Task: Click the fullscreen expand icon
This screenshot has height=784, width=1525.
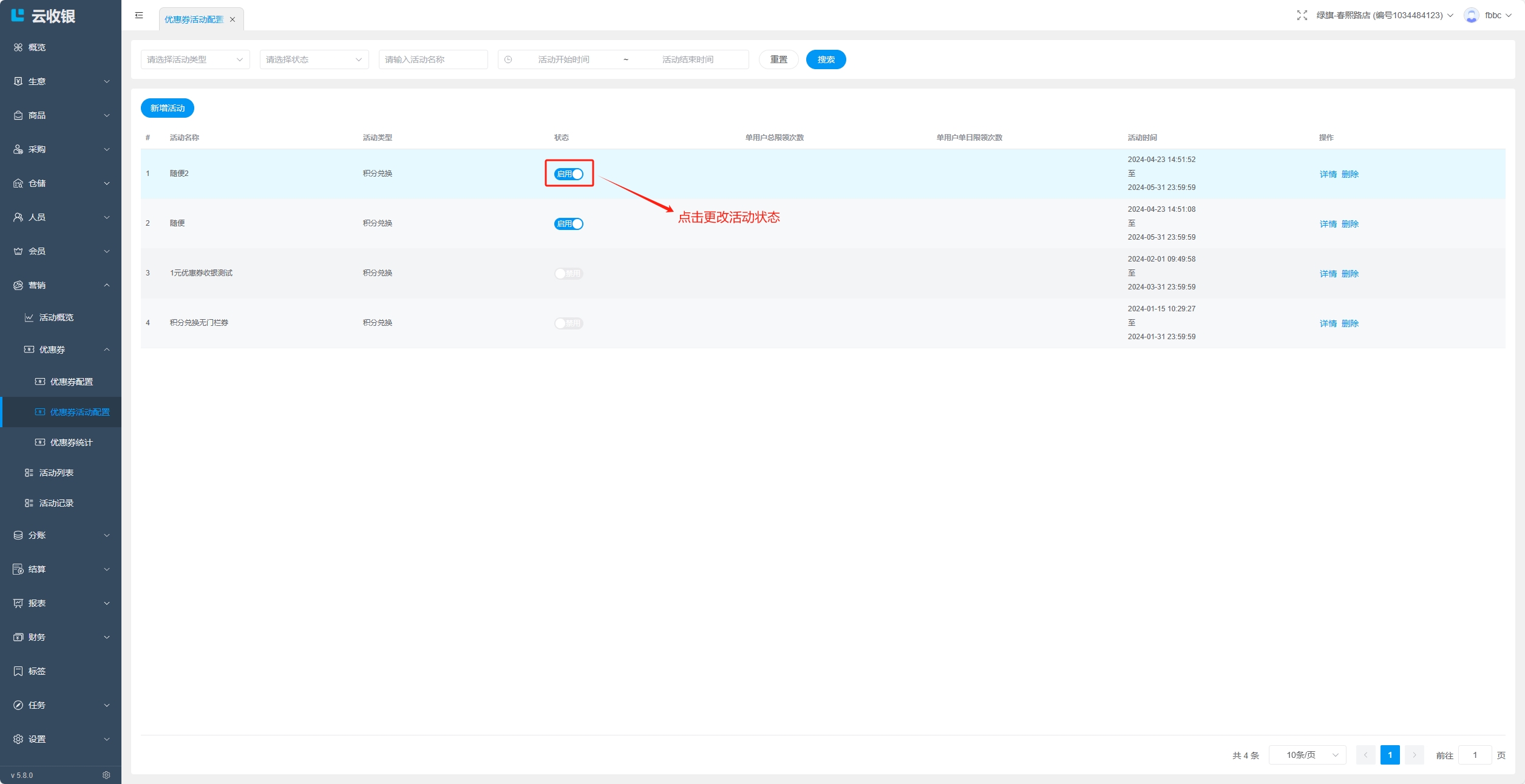Action: point(1302,16)
